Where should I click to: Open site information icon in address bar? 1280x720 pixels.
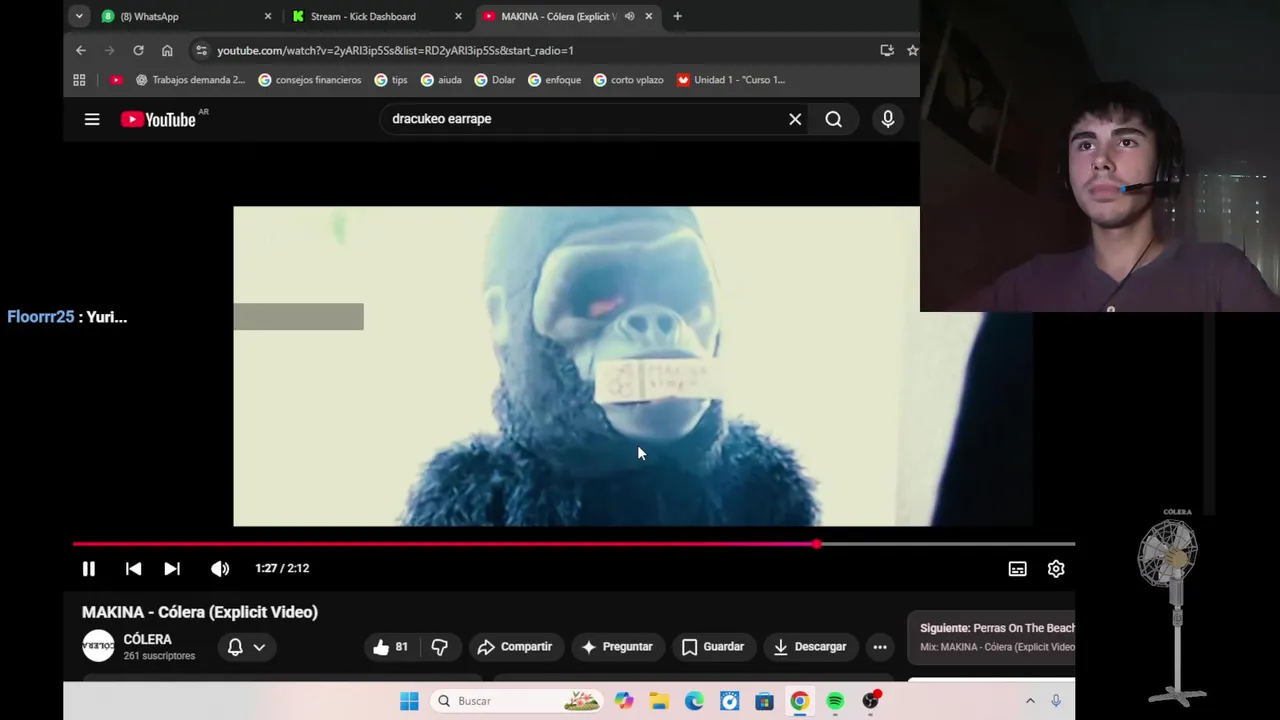pyautogui.click(x=201, y=50)
